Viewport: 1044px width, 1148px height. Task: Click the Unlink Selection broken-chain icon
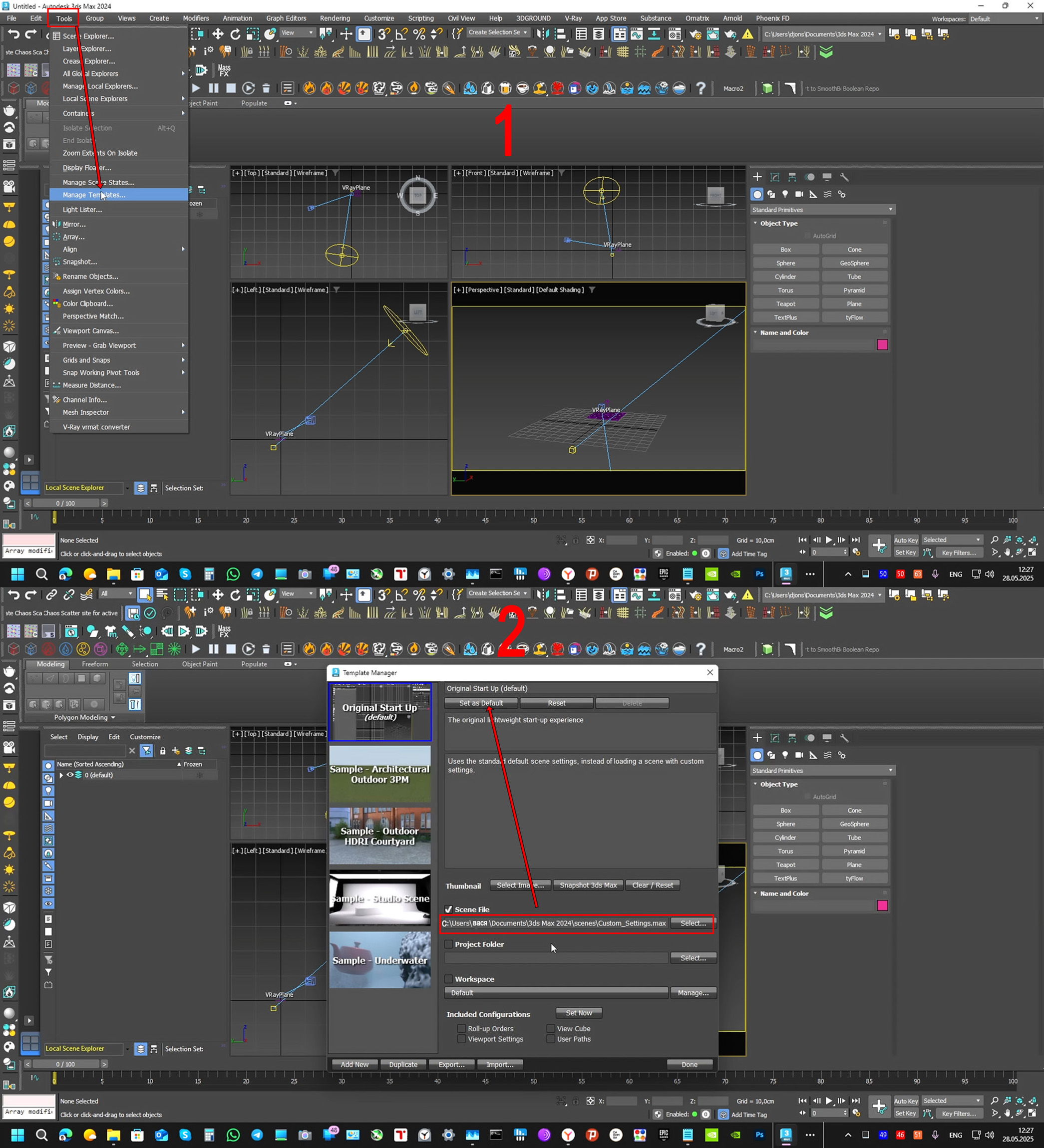tap(69, 594)
